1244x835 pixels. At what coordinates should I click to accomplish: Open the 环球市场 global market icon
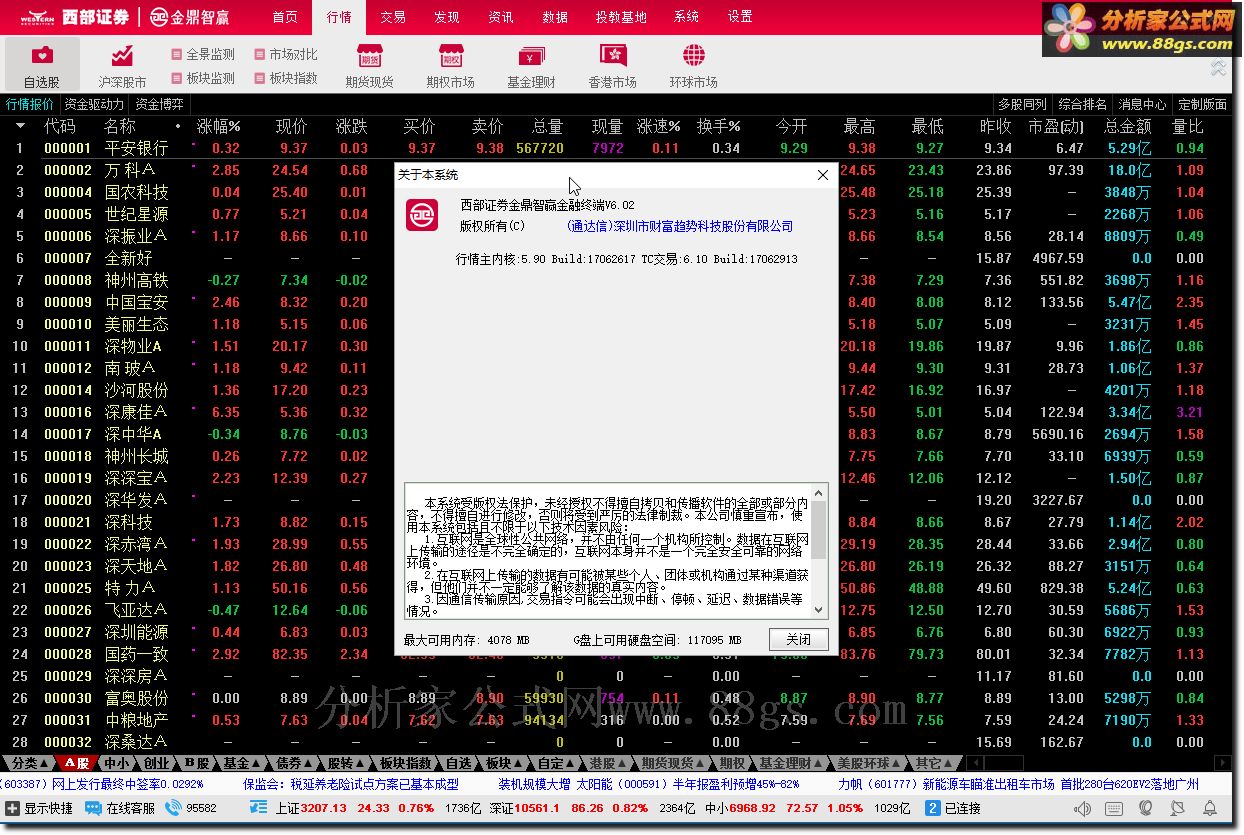(x=693, y=56)
